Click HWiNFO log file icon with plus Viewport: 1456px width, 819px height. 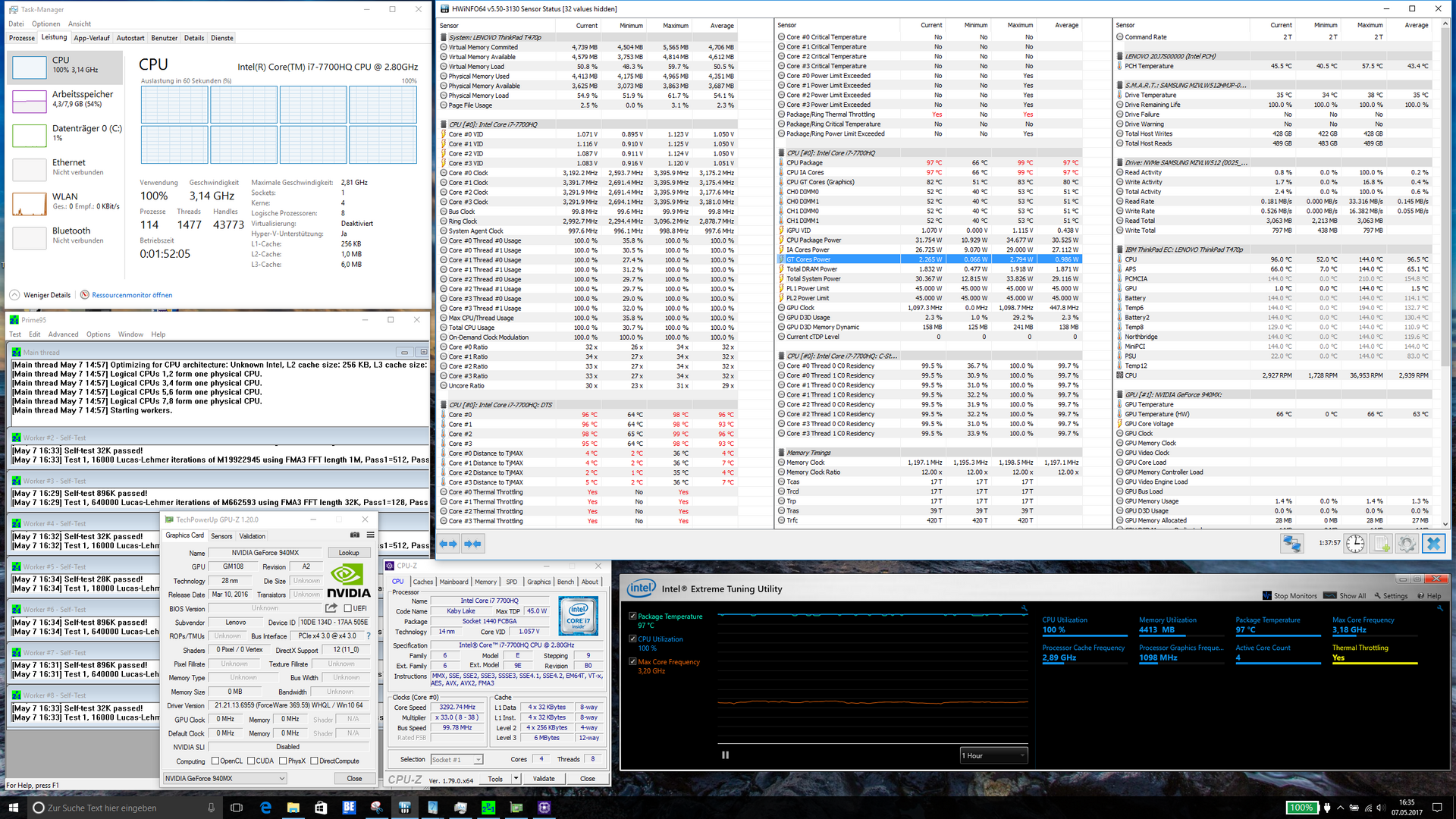pyautogui.click(x=1381, y=544)
